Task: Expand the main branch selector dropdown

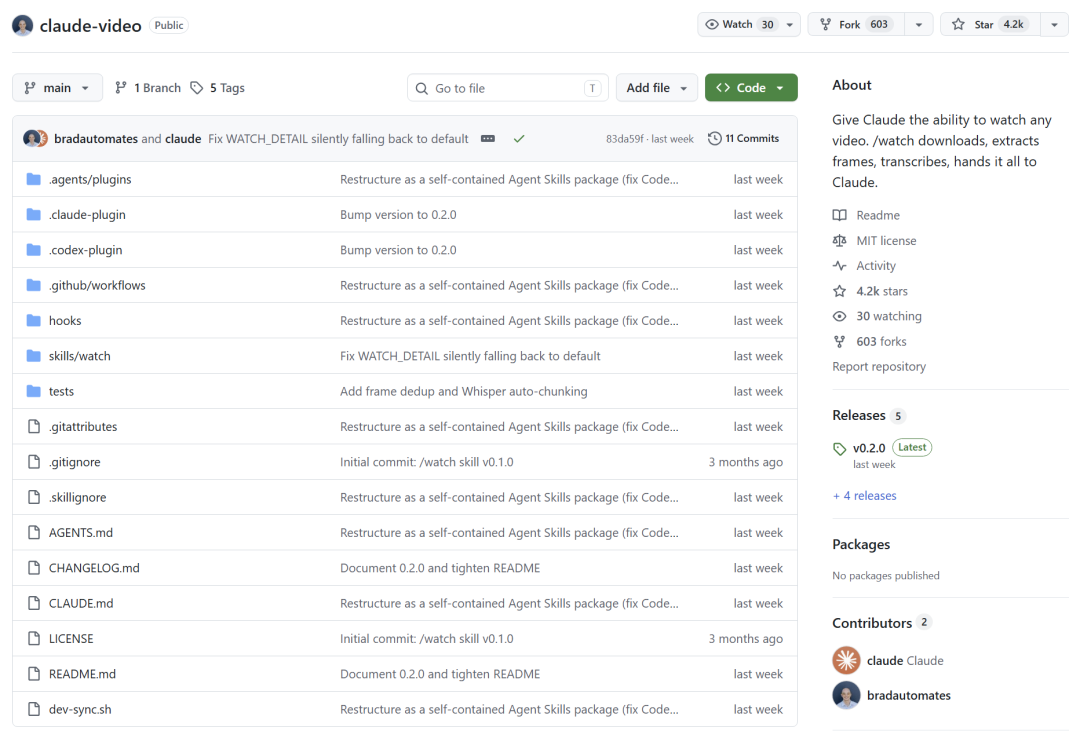Action: pos(57,87)
